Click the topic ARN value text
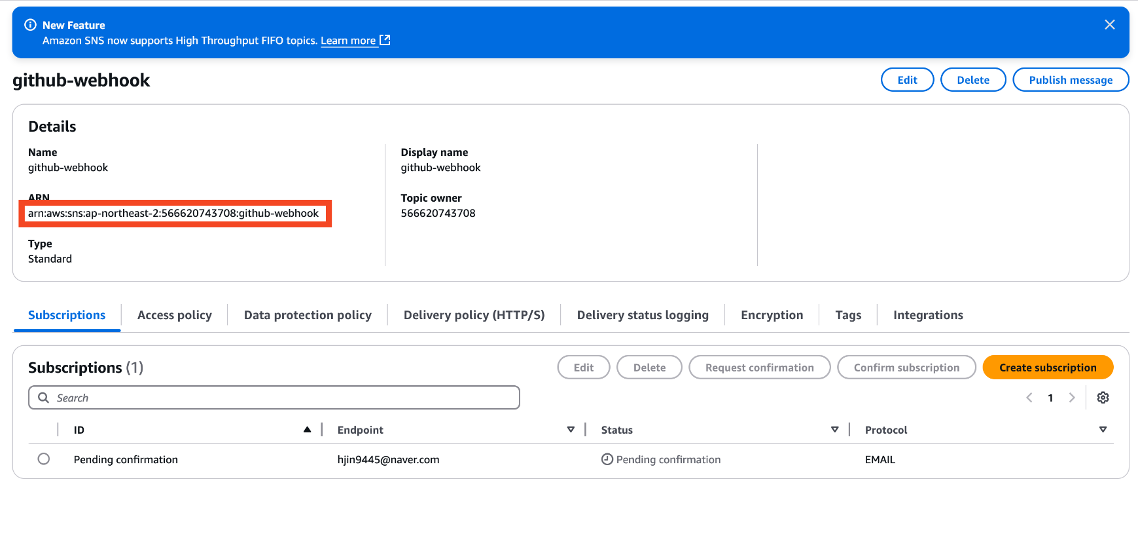The image size is (1138, 548). [x=173, y=214]
